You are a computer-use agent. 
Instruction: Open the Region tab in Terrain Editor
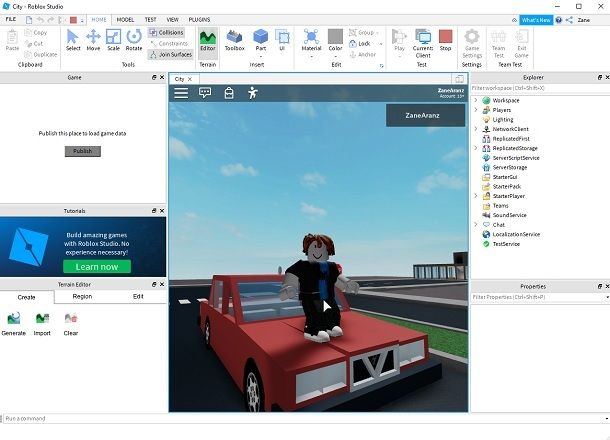pyautogui.click(x=82, y=296)
